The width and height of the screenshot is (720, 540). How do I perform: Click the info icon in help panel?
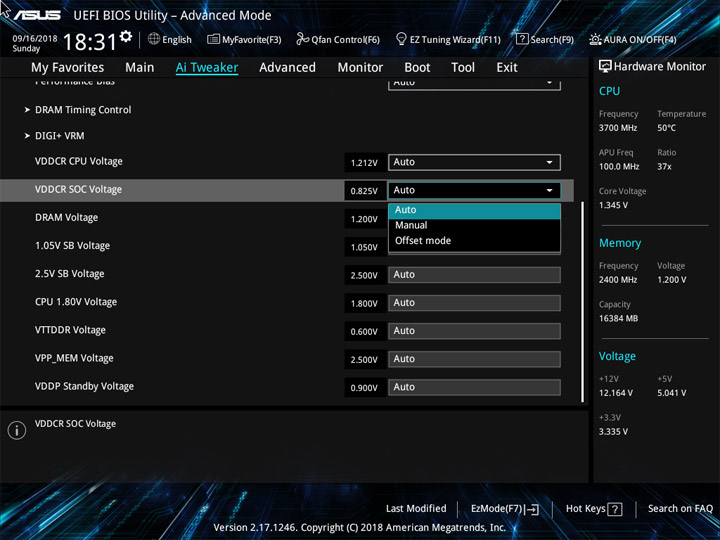[x=17, y=430]
